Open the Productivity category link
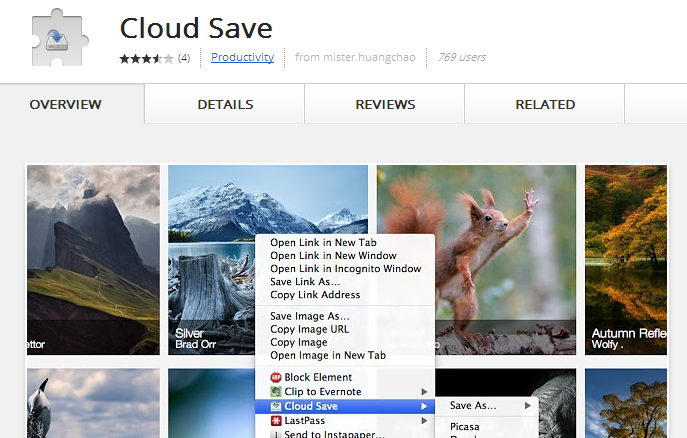 pyautogui.click(x=242, y=57)
